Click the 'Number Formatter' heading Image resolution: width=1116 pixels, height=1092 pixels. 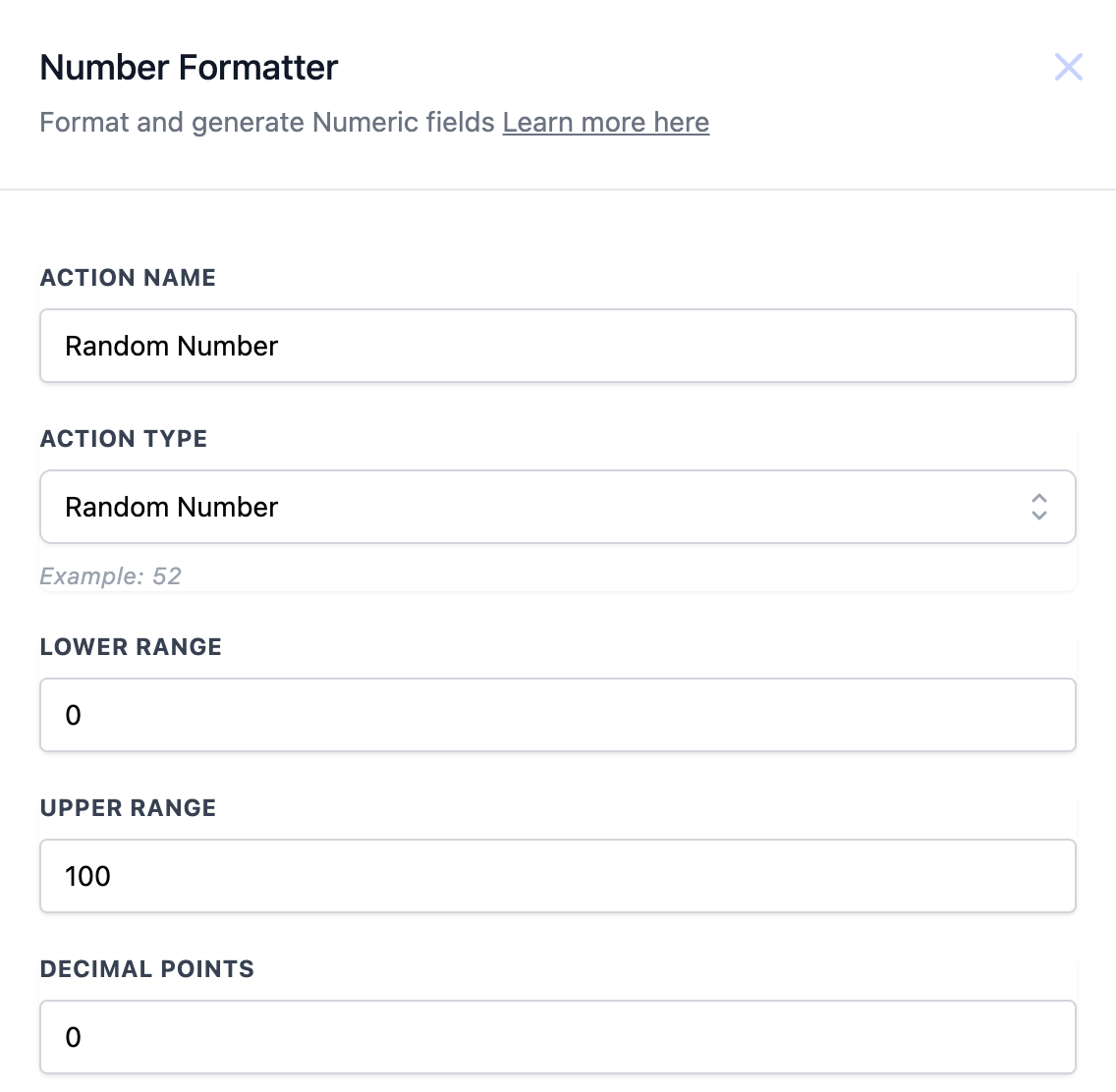pos(189,68)
